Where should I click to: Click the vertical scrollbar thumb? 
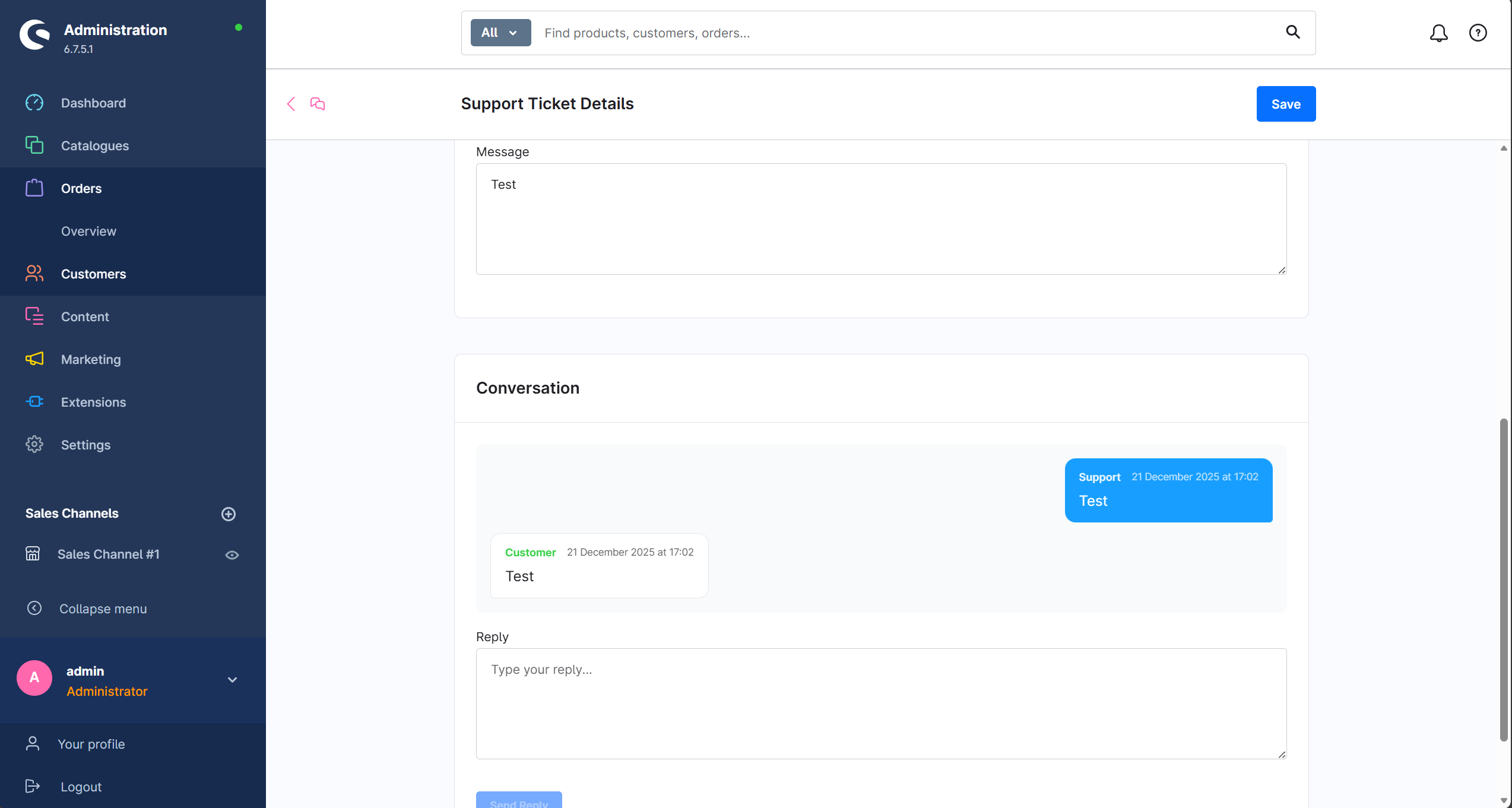pyautogui.click(x=1504, y=580)
